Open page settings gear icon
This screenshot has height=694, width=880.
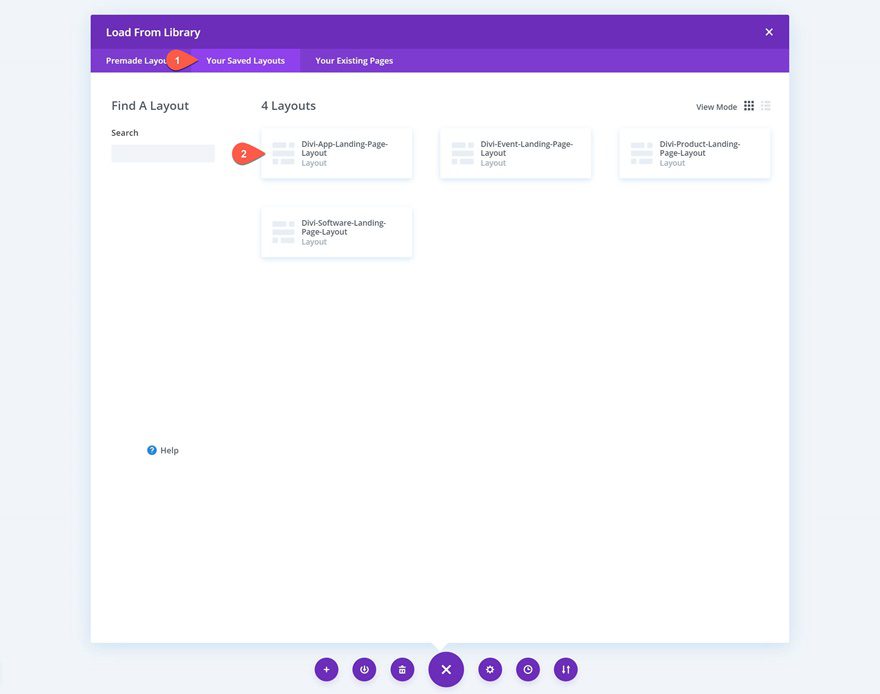click(490, 669)
